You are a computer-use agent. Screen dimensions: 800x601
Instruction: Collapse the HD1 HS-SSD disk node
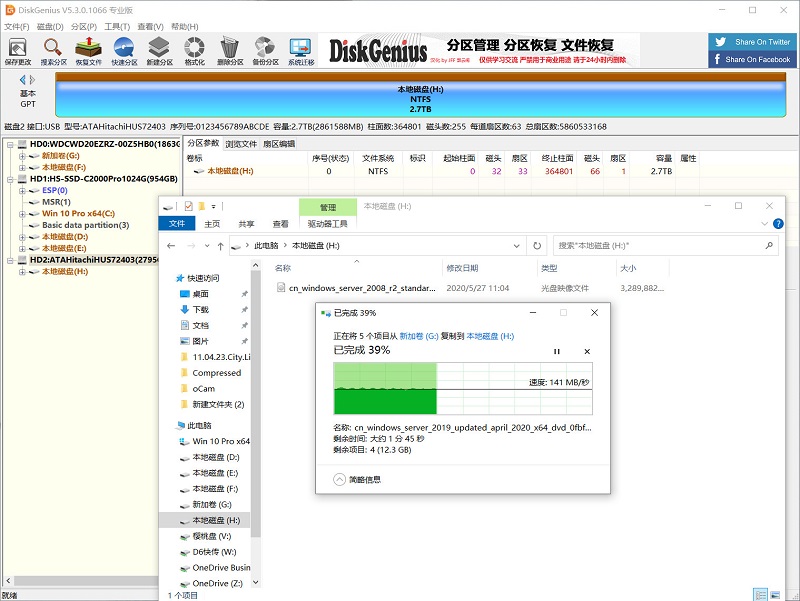pyautogui.click(x=10, y=179)
